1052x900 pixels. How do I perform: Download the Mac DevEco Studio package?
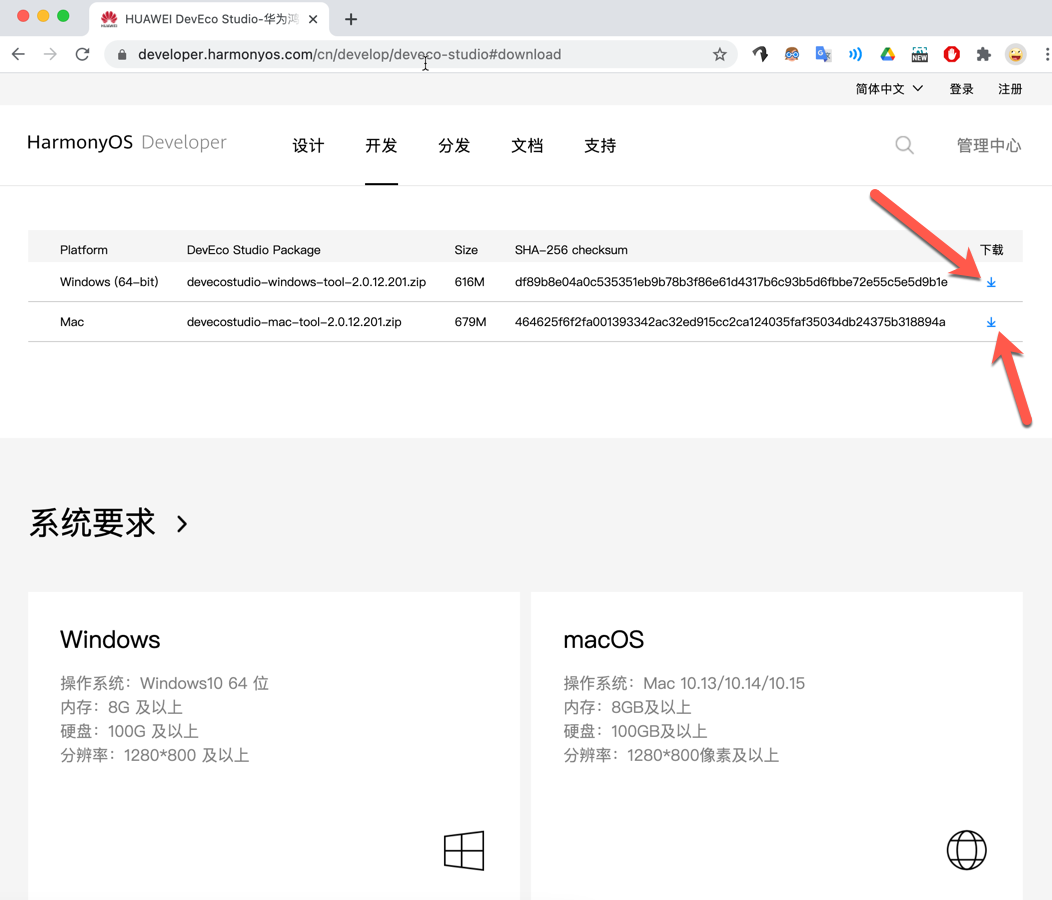coord(991,323)
